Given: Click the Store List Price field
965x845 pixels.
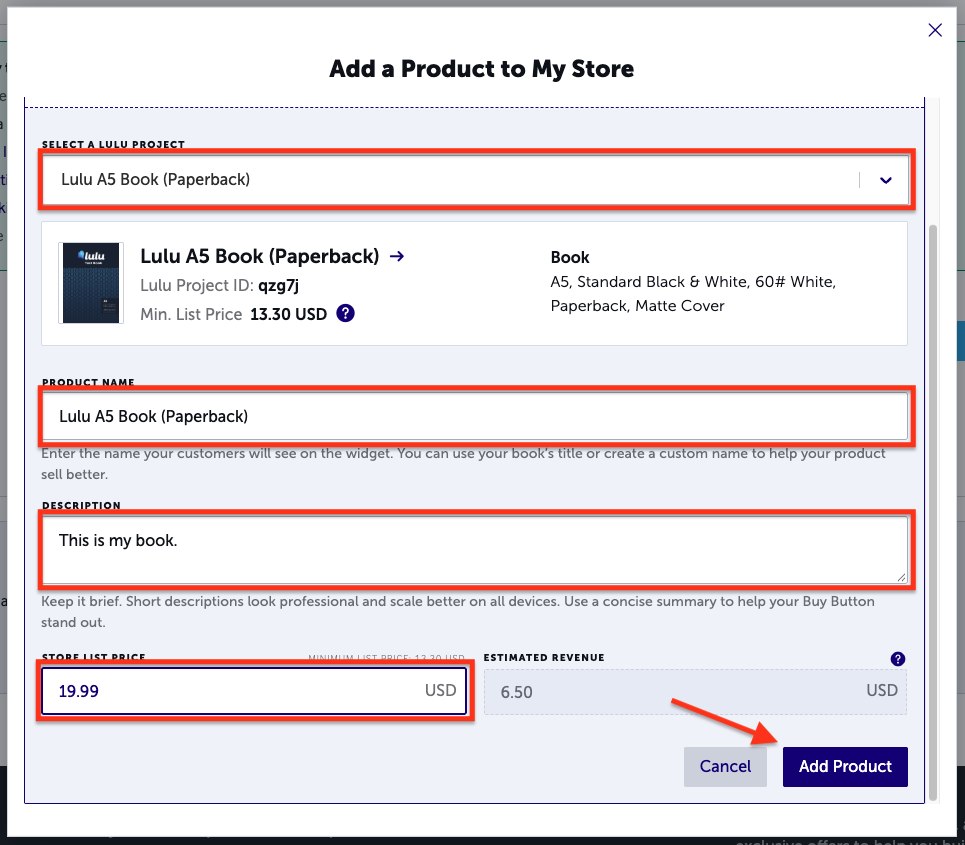Looking at the screenshot, I should [254, 691].
